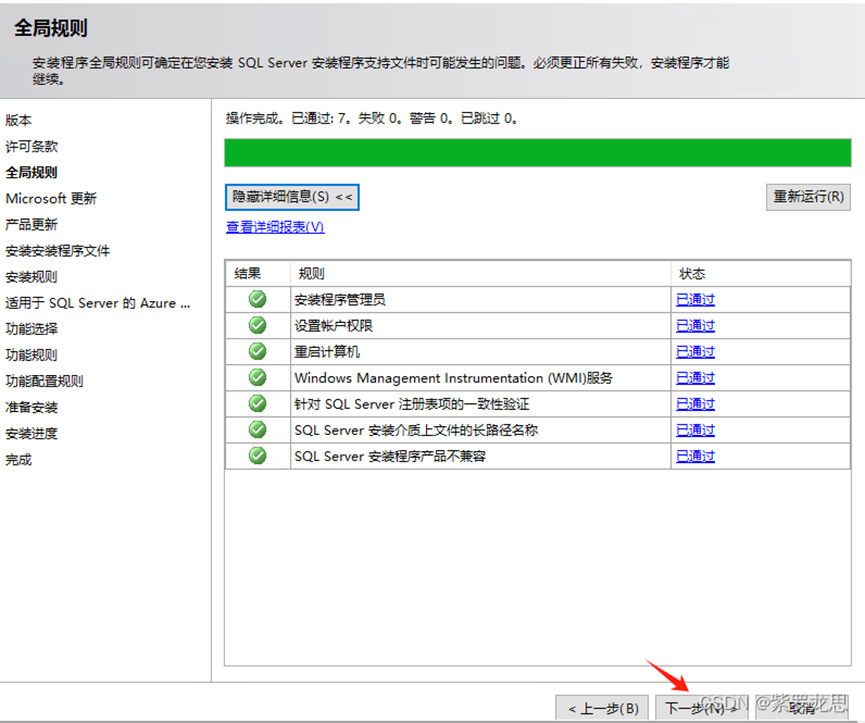
Task: Click check icon in the WMI服务 row
Action: click(257, 378)
